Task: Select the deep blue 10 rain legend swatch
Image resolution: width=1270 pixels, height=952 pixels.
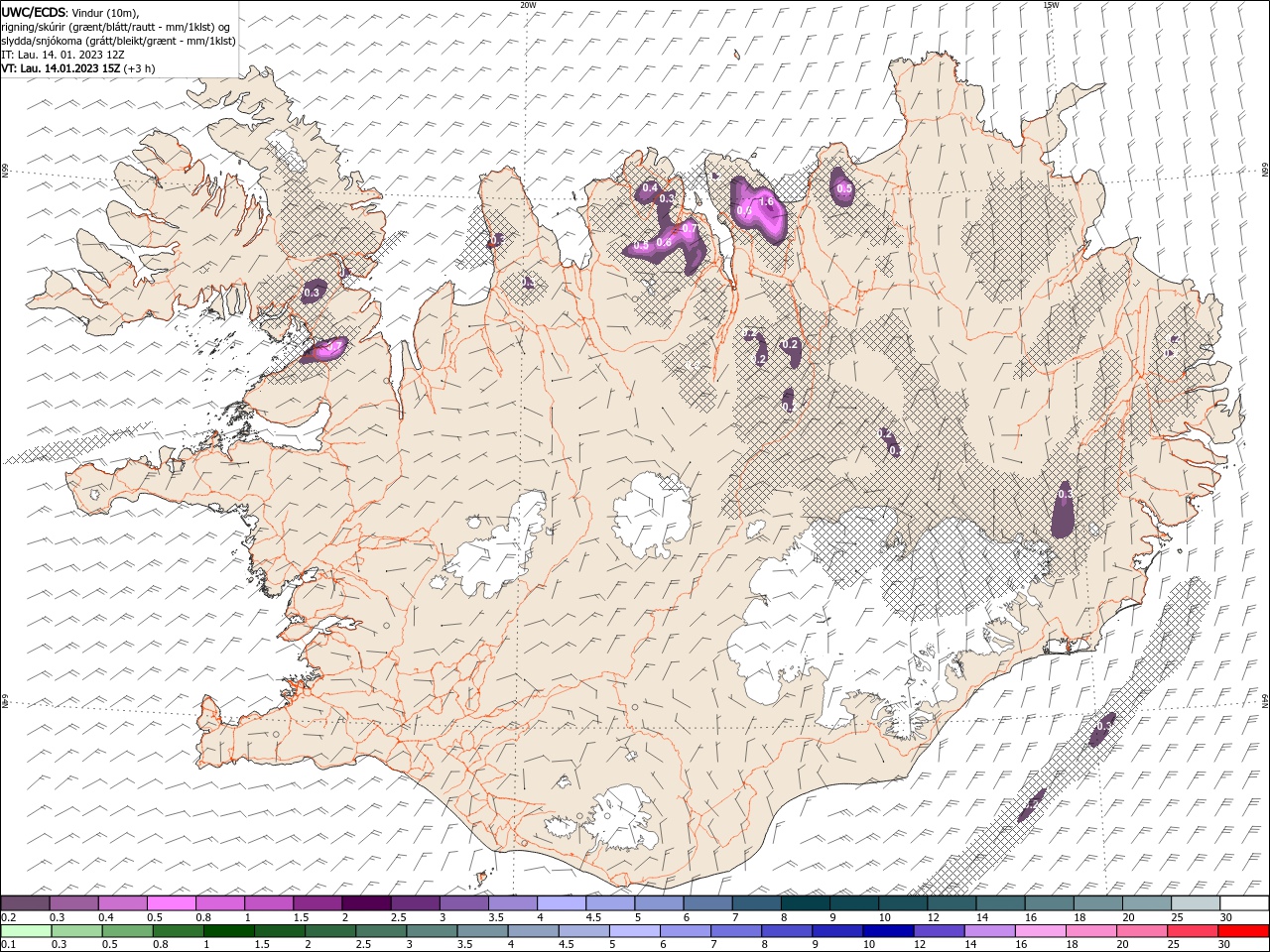Action: point(888,931)
